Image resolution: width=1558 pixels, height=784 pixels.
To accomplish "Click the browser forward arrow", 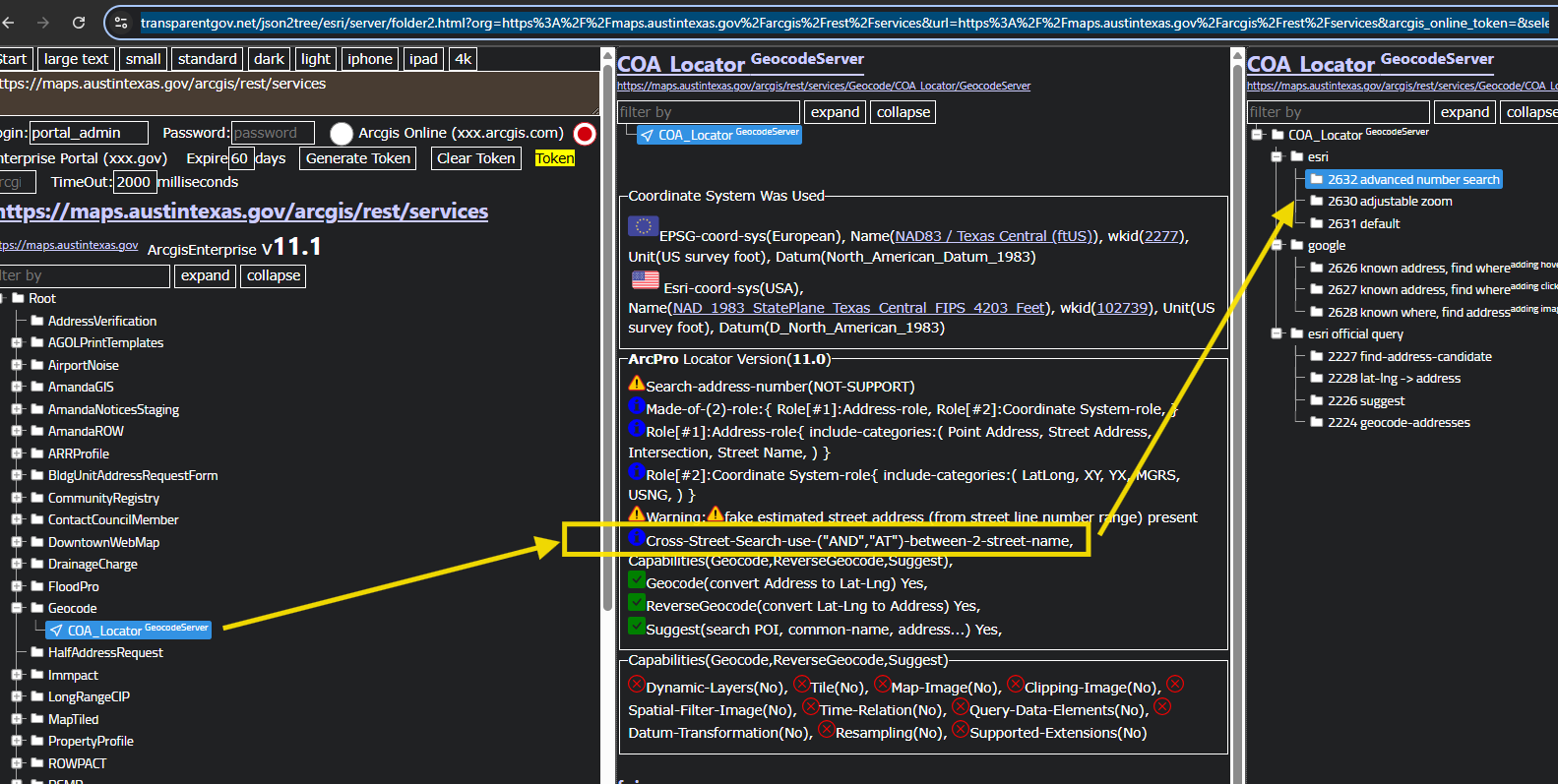I will (x=43, y=22).
